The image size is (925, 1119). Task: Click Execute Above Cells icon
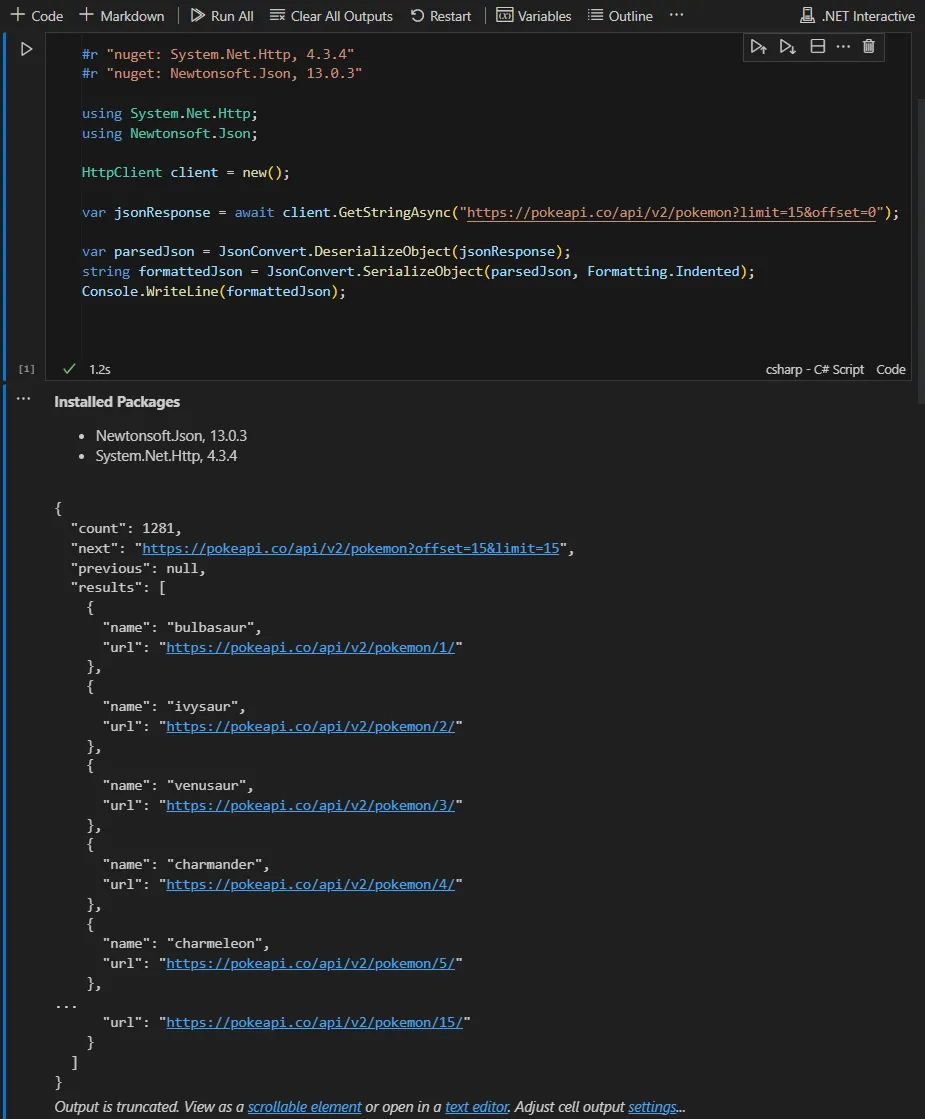click(x=759, y=46)
